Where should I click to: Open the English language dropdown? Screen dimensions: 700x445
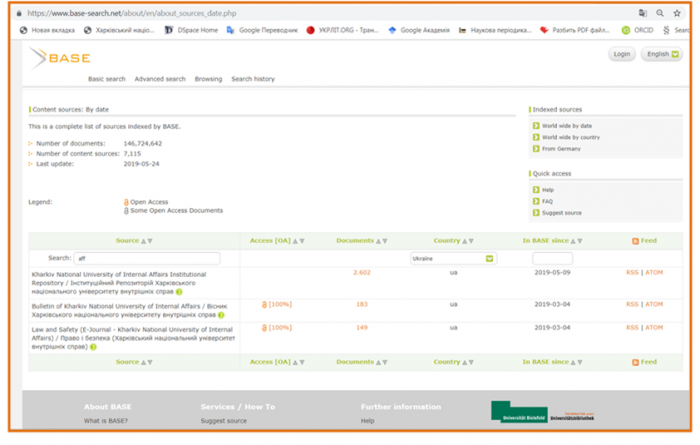[x=661, y=54]
